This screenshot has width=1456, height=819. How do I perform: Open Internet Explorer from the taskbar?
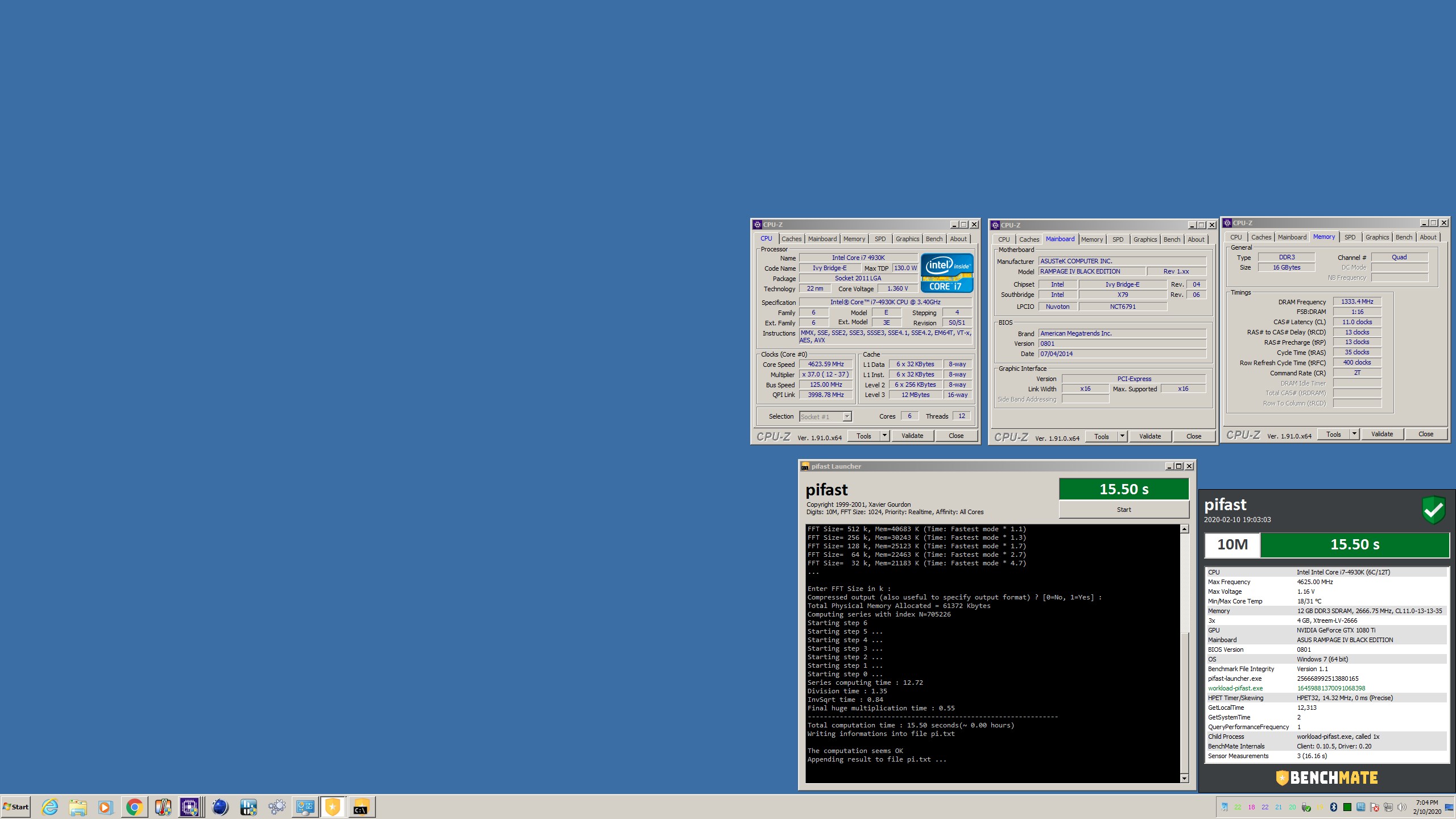[x=50, y=806]
